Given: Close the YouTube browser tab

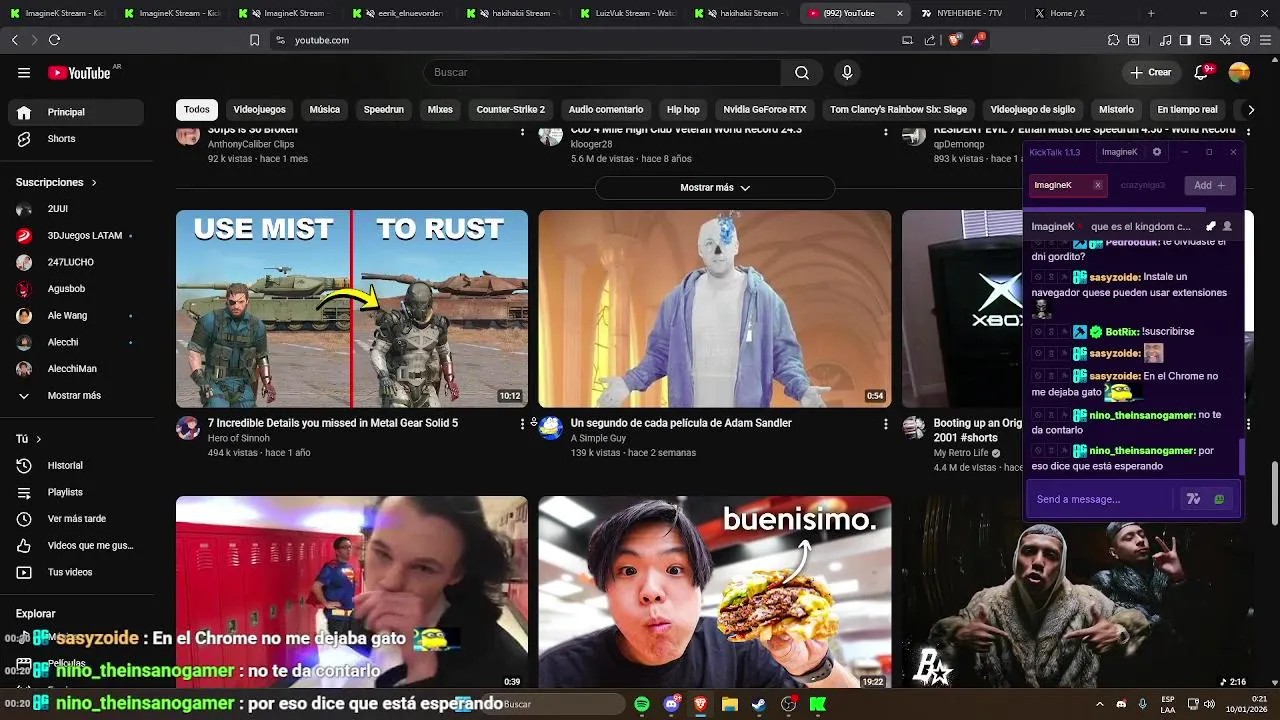Looking at the screenshot, I should 900,13.
